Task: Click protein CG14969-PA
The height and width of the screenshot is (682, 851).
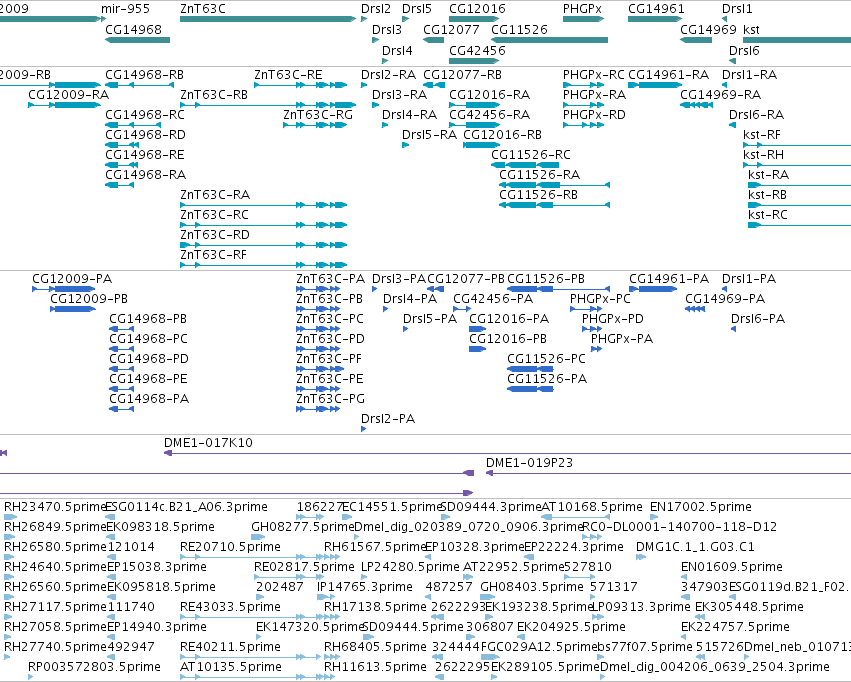Action: click(x=695, y=309)
